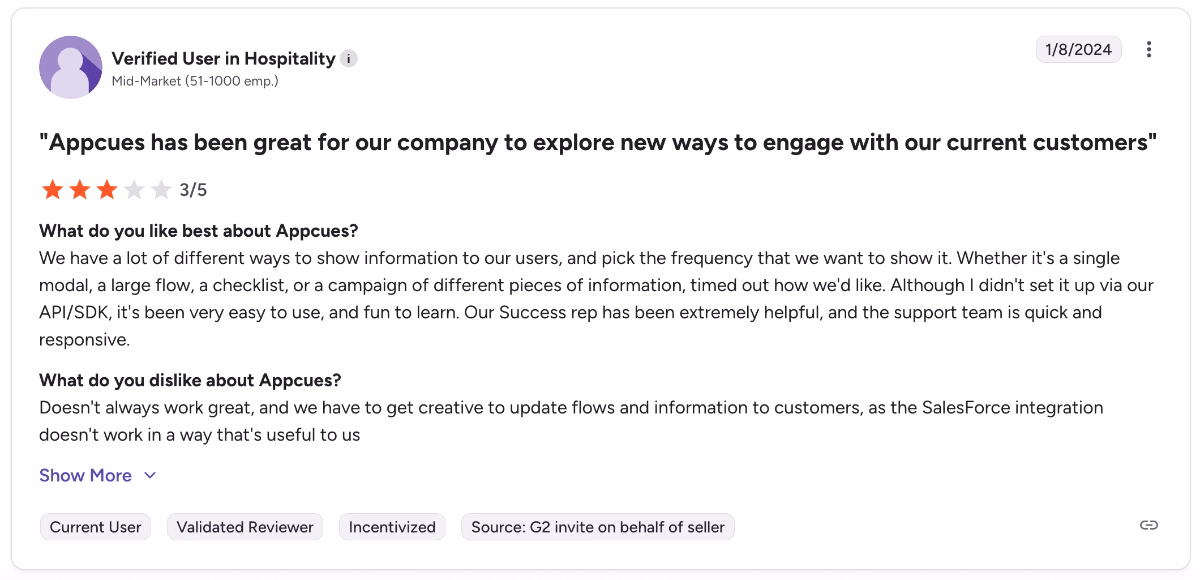
Task: Click the fourth gray star icon
Action: pos(133,188)
